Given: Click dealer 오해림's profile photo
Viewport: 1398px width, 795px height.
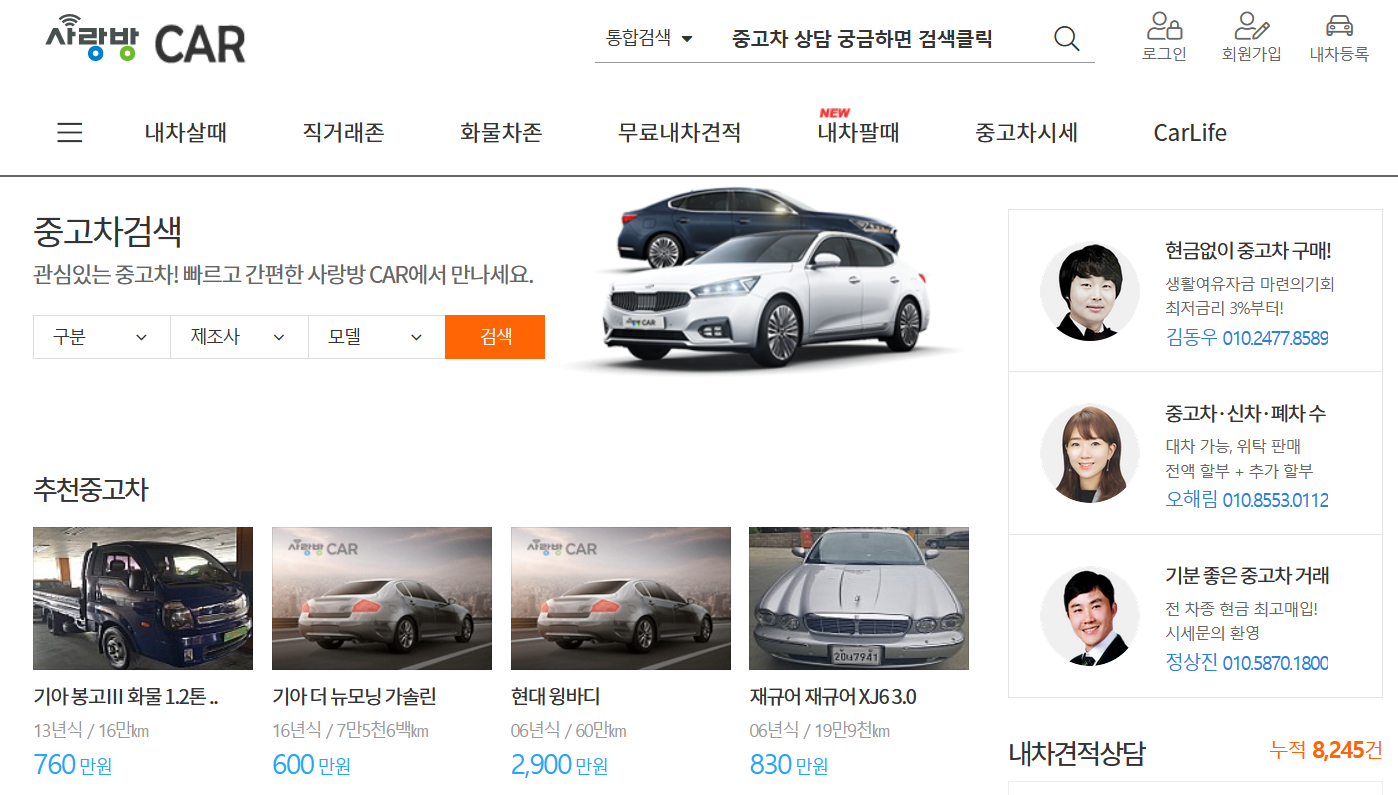Looking at the screenshot, I should 1090,453.
